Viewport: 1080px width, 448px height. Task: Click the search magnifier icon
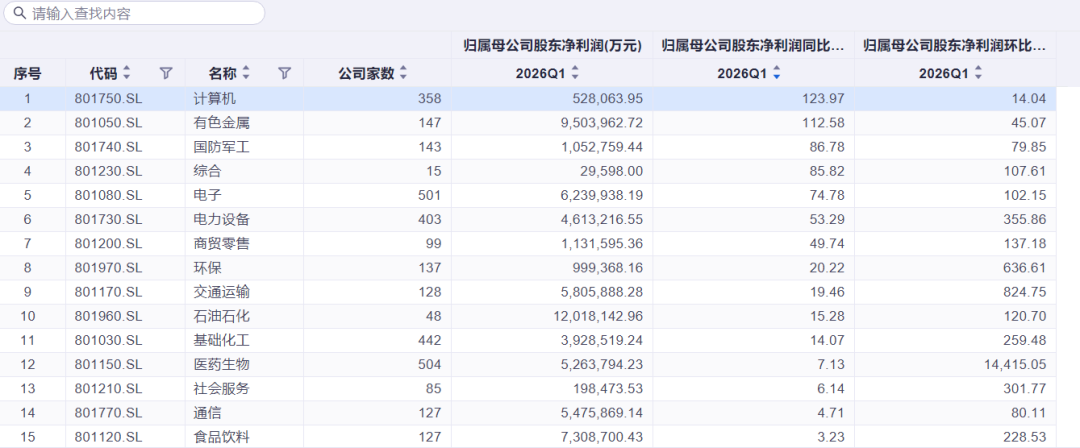click(20, 13)
